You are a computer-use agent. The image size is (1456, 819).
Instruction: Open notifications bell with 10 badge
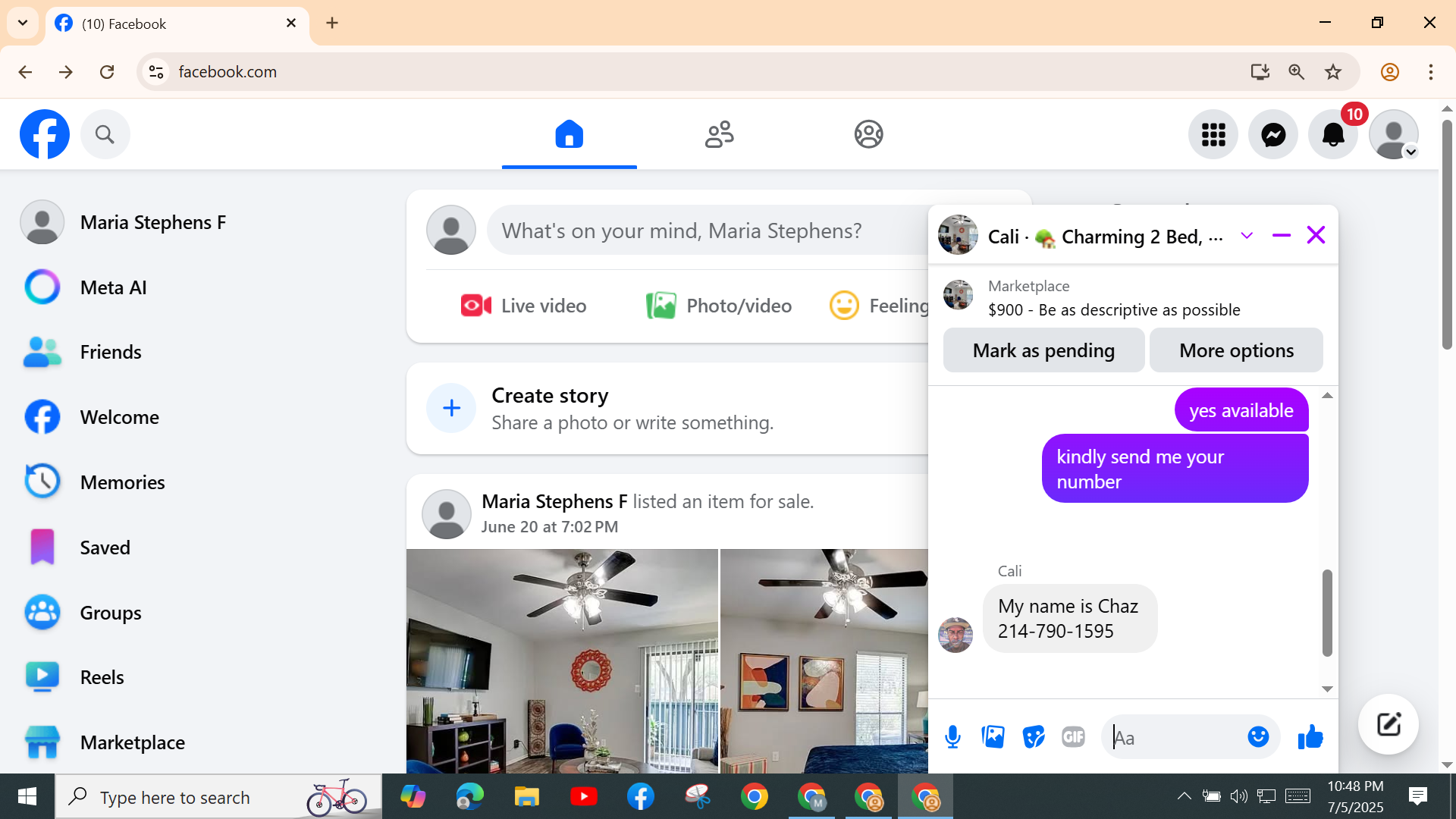click(x=1332, y=135)
